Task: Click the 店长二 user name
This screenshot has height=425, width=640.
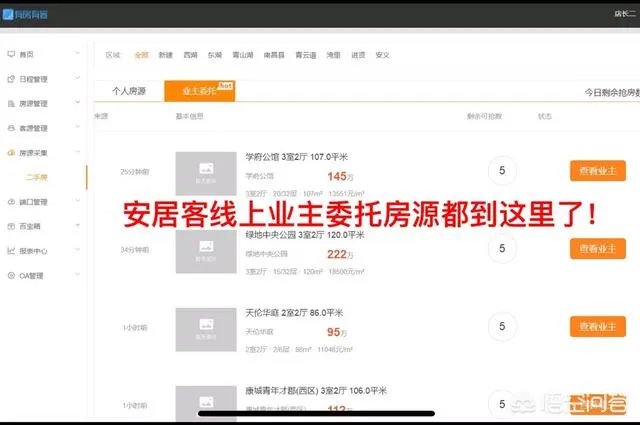Action: (625, 14)
